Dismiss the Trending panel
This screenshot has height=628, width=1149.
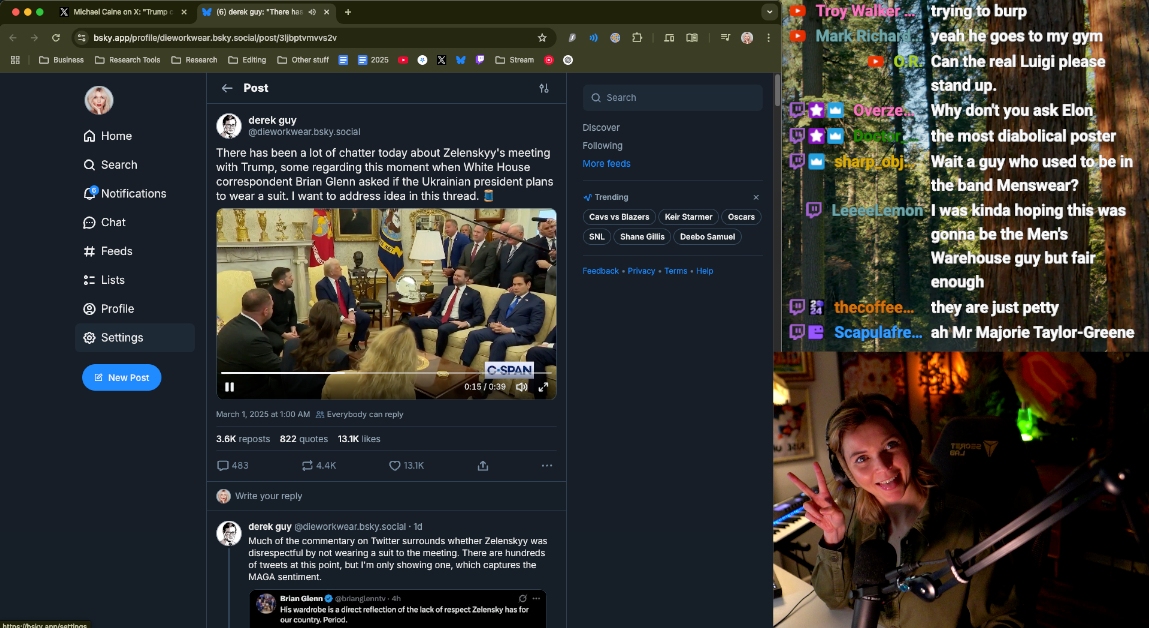[756, 197]
